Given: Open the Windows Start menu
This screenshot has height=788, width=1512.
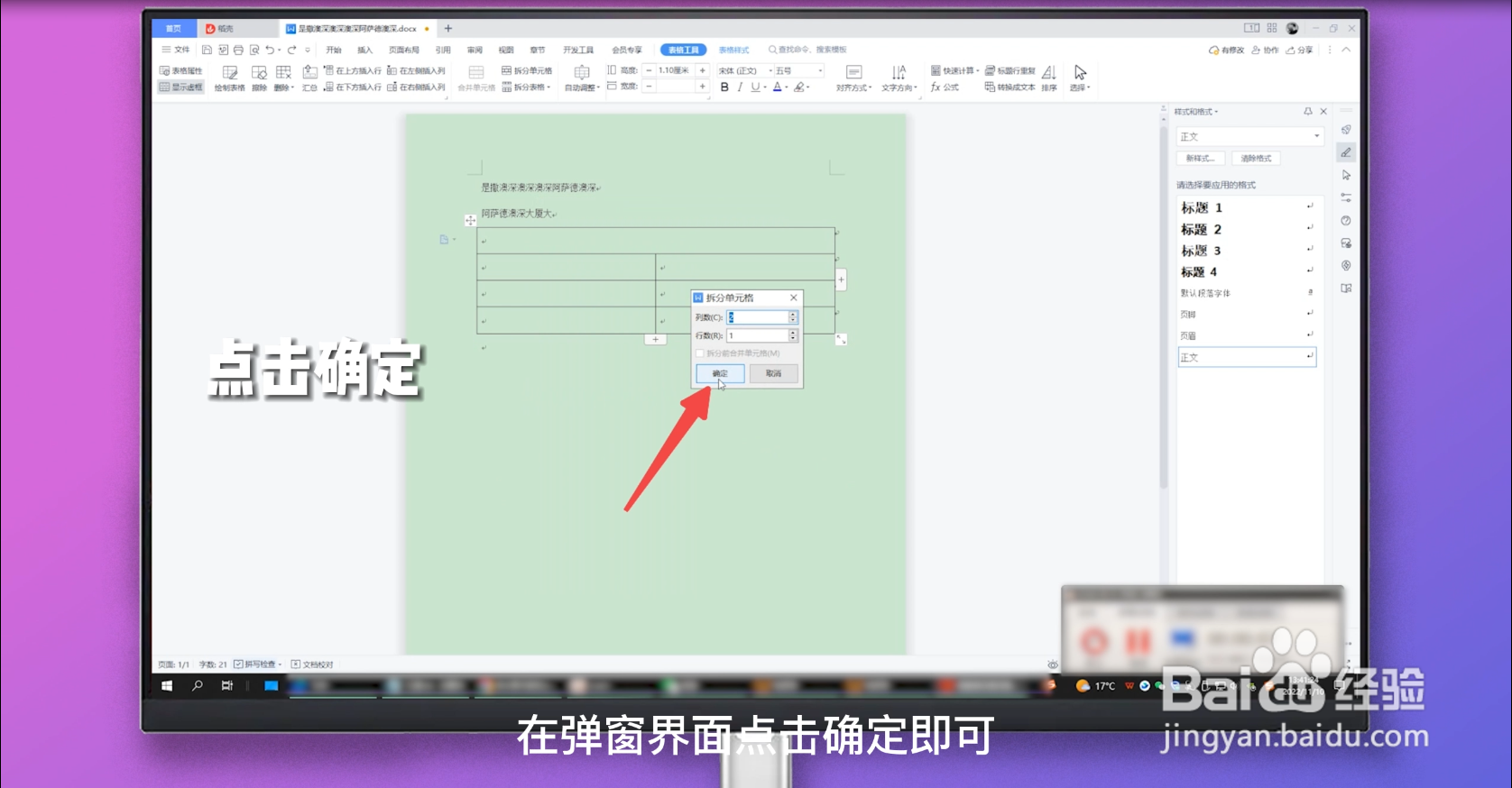Looking at the screenshot, I should [x=167, y=686].
